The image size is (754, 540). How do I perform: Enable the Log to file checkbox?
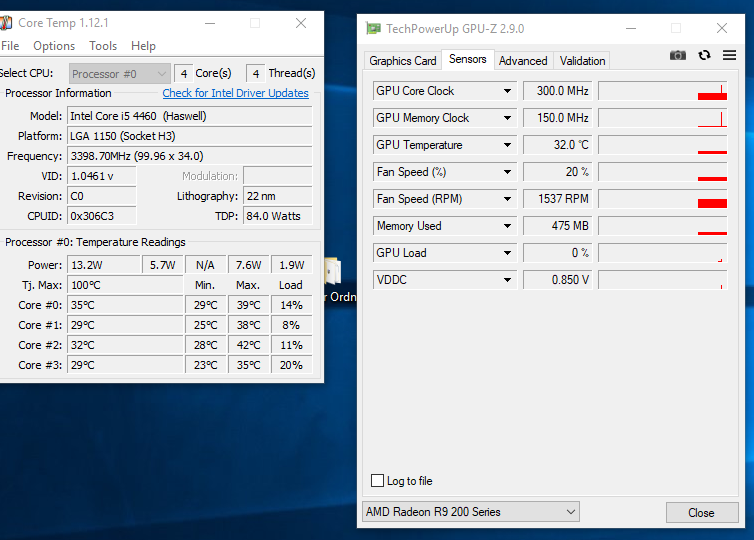(377, 480)
